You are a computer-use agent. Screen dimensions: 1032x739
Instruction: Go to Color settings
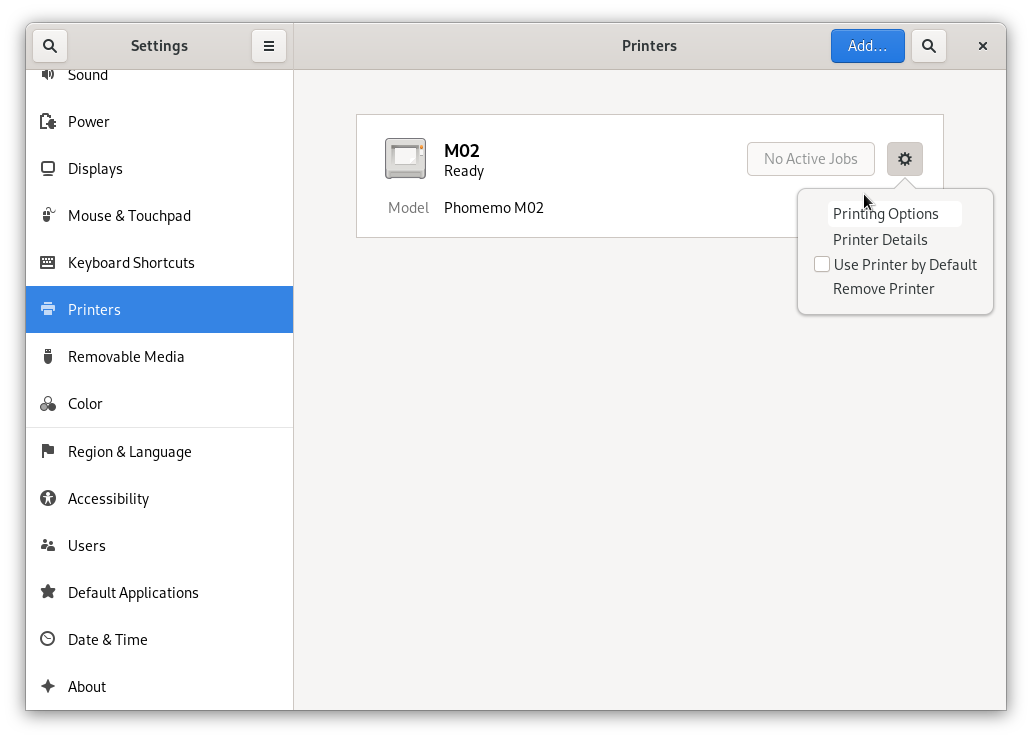coord(159,404)
